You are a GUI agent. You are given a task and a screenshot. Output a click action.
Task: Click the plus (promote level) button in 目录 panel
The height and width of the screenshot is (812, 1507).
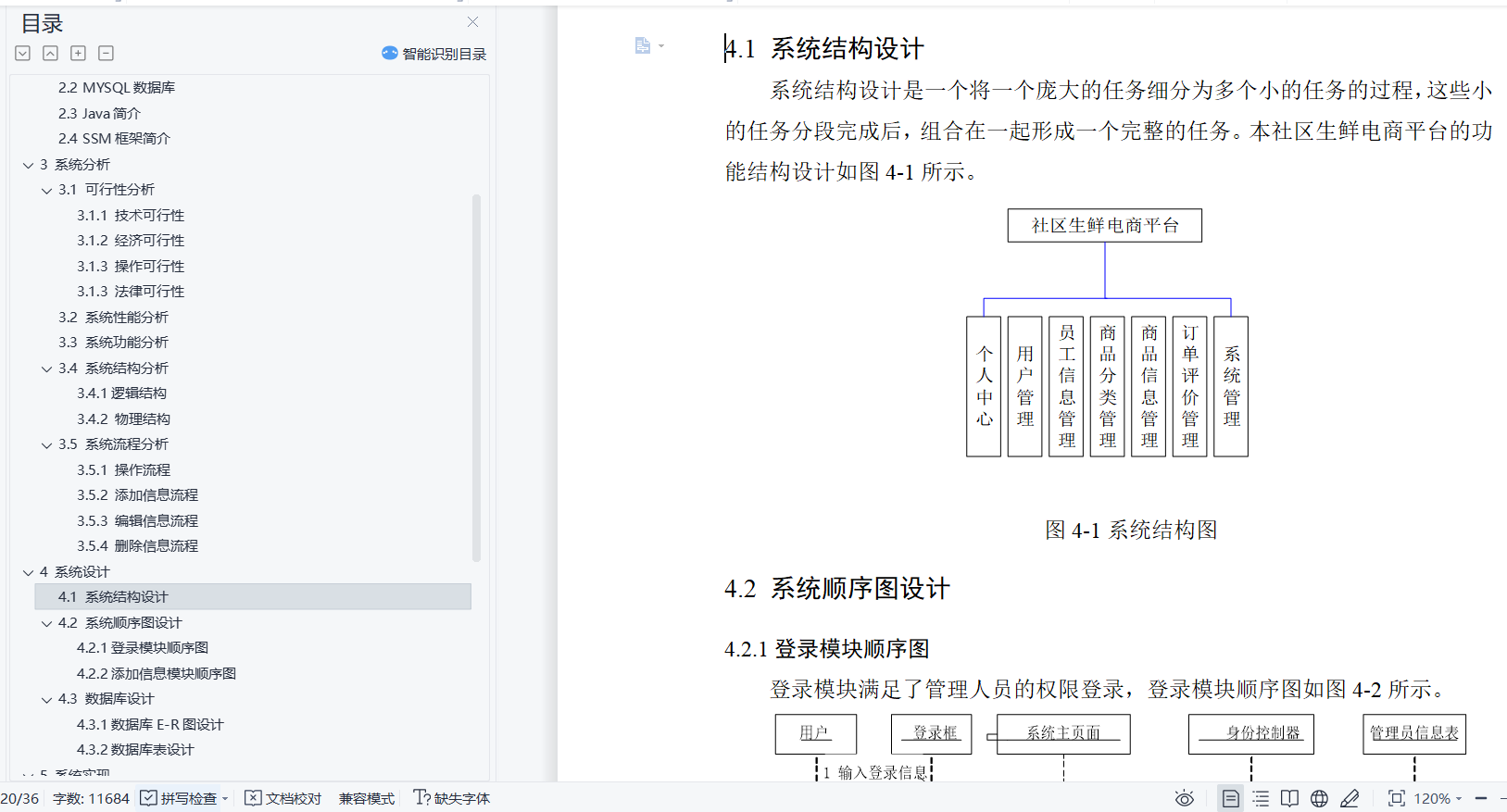coord(79,54)
